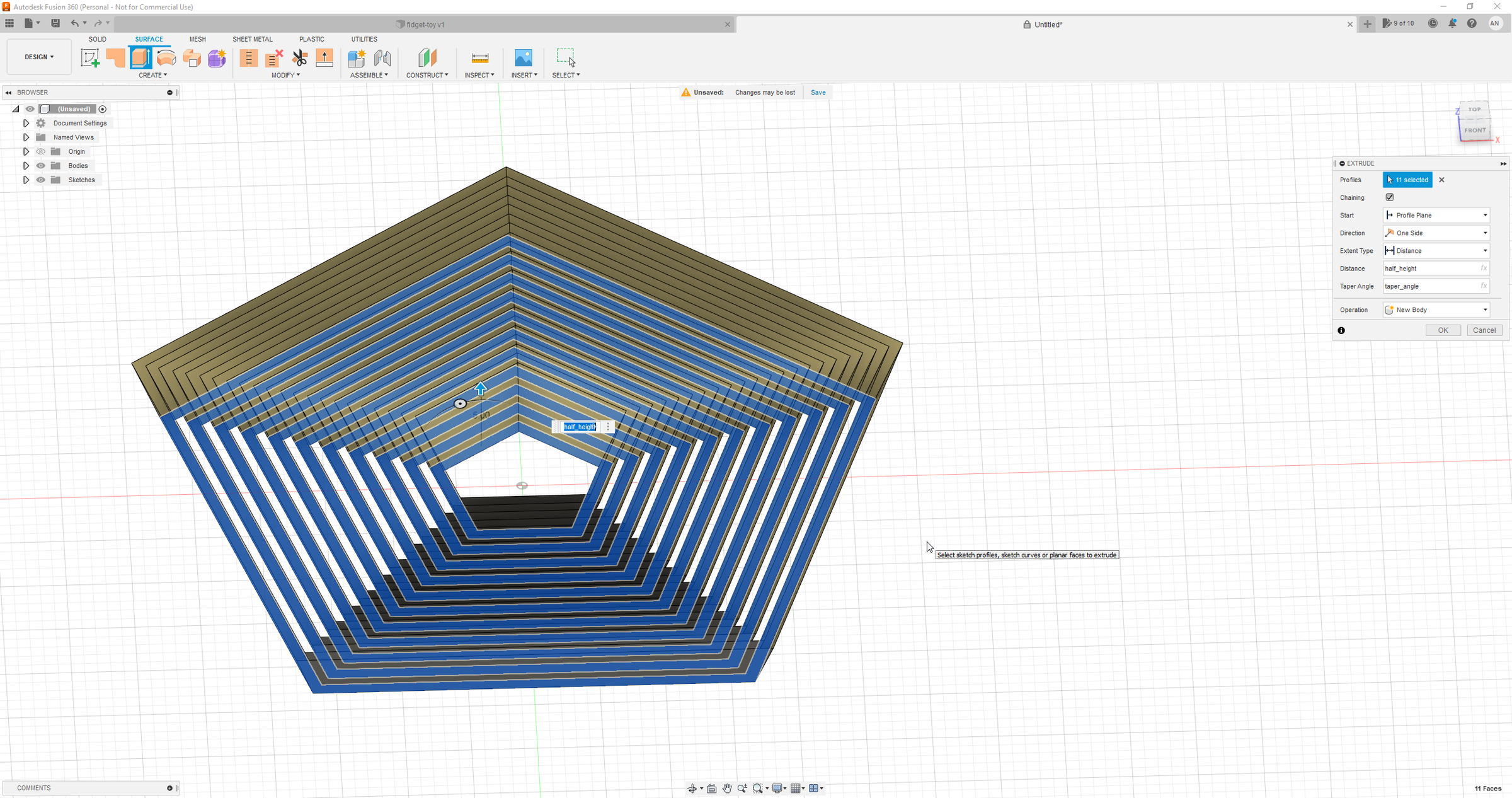Click OK in the Extrude dialog
1512x798 pixels.
coord(1443,330)
